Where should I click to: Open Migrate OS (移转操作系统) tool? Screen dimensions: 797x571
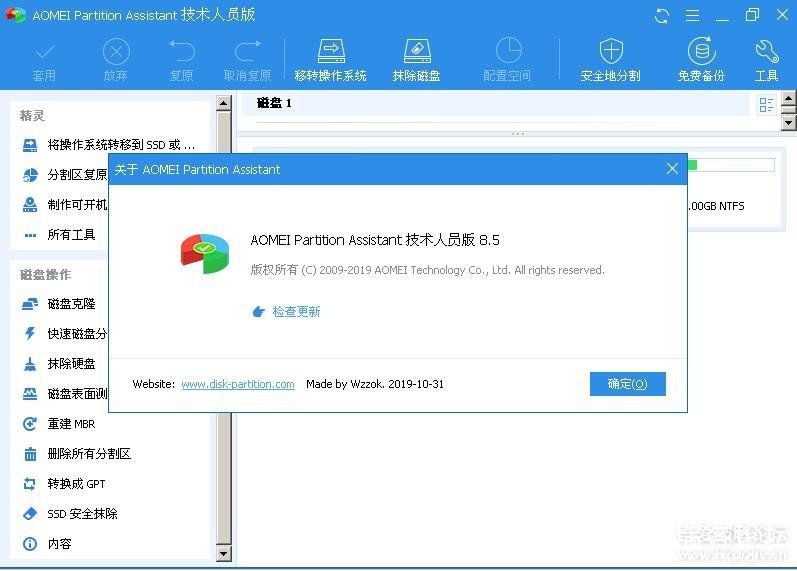pyautogui.click(x=330, y=59)
